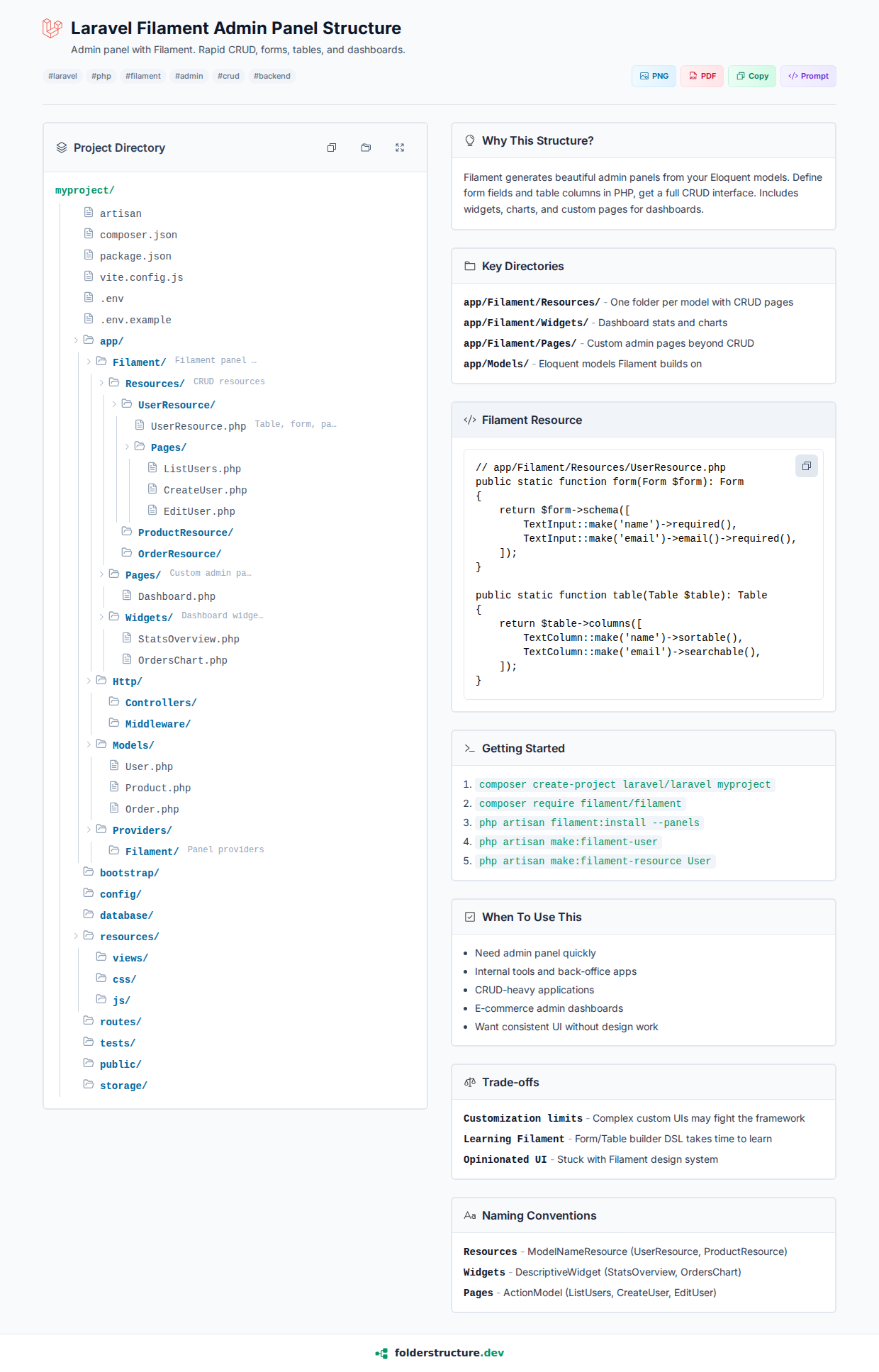Viewport: 879px width, 1372px height.
Task: Click the purple Prompt button
Action: point(808,76)
